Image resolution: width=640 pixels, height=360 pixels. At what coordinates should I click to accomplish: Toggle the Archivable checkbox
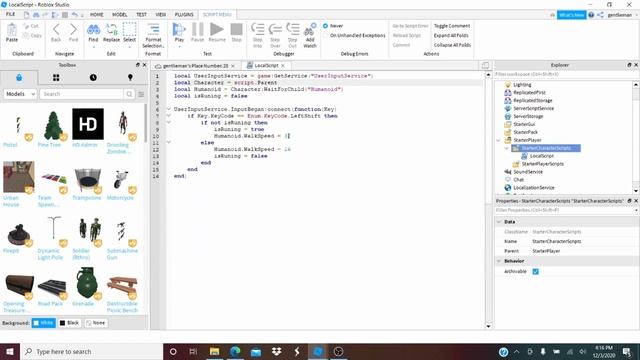coord(536,271)
